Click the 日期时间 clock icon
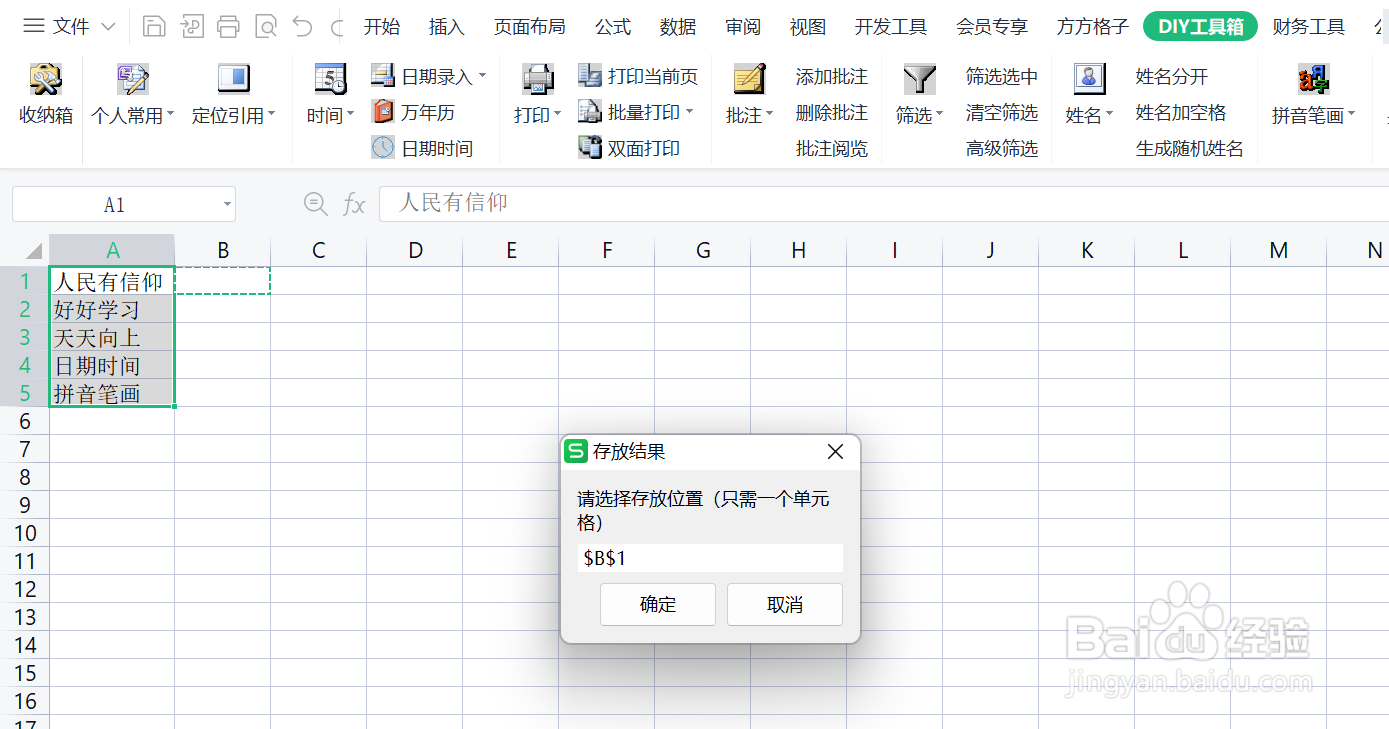1389x729 pixels. click(383, 148)
